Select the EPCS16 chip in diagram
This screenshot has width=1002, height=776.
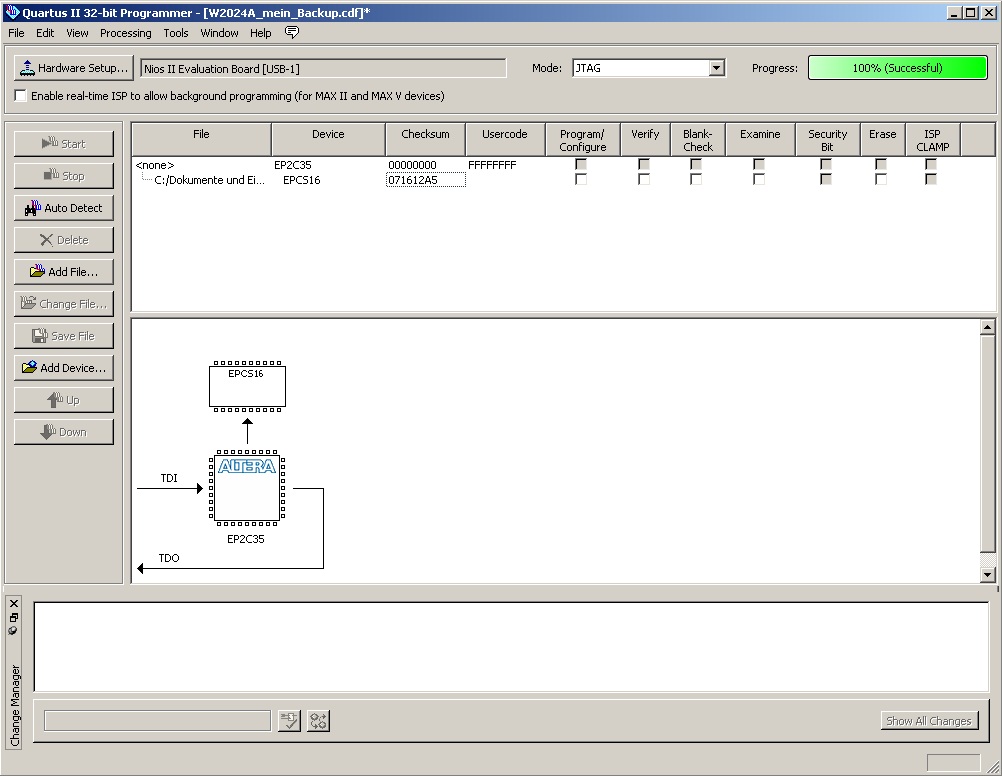[247, 387]
